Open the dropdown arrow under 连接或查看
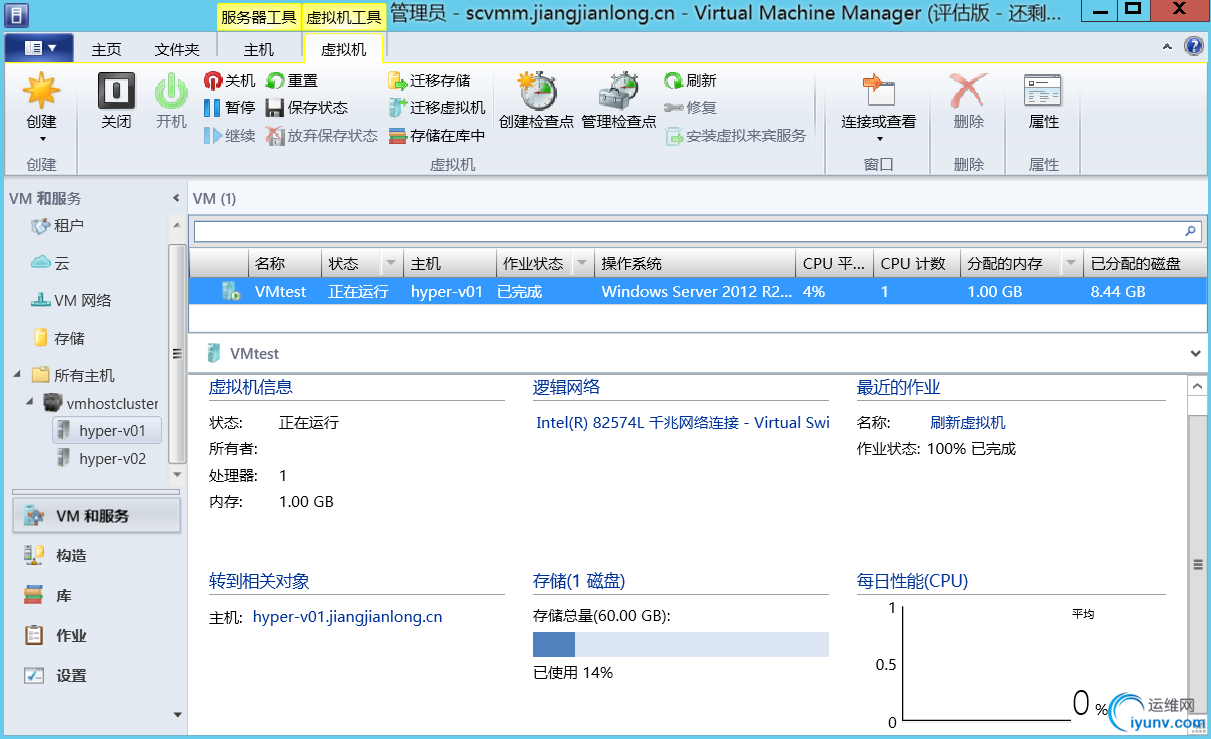 [x=879, y=139]
